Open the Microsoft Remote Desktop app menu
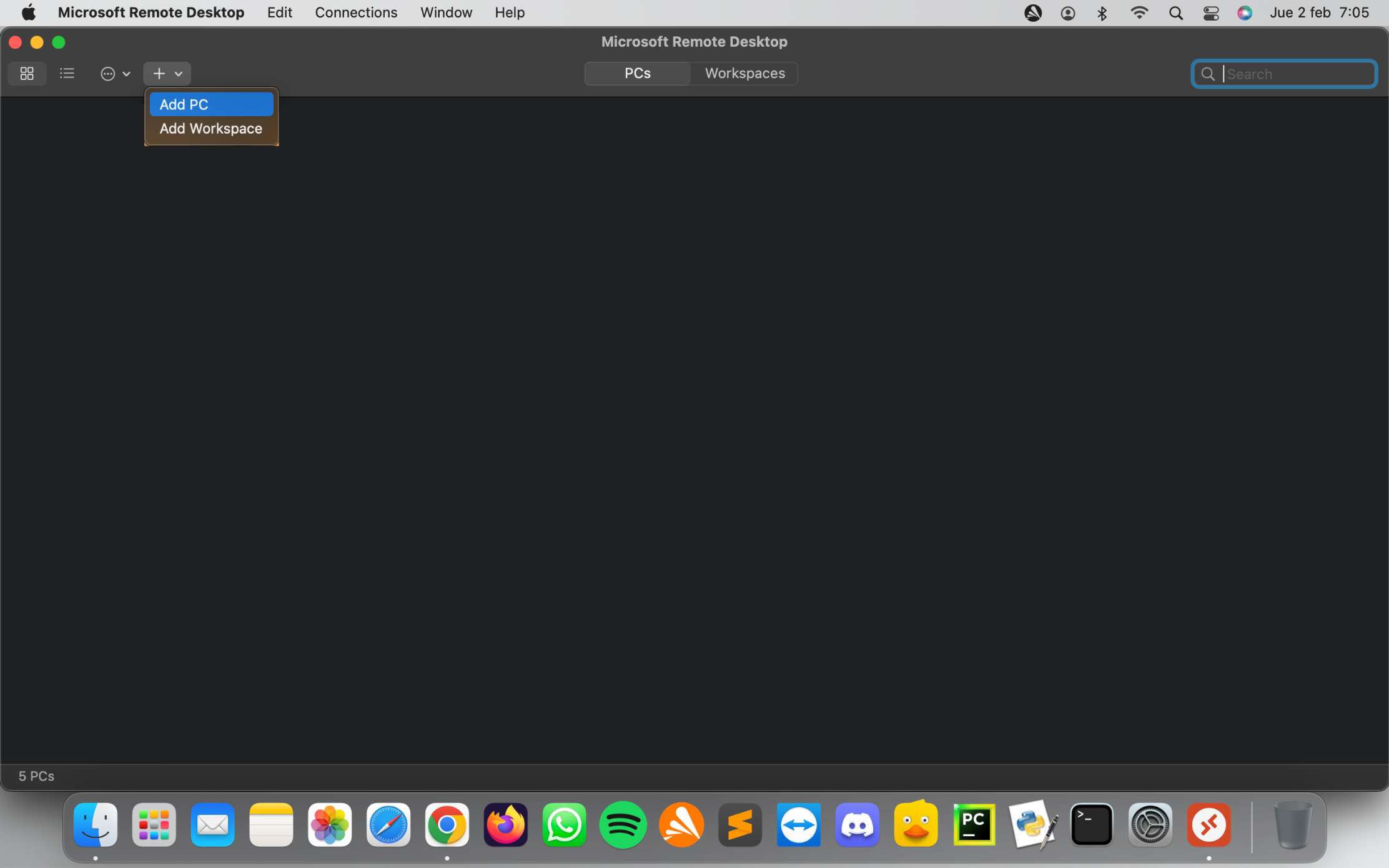Screen dimensions: 1389x868 pos(151,12)
